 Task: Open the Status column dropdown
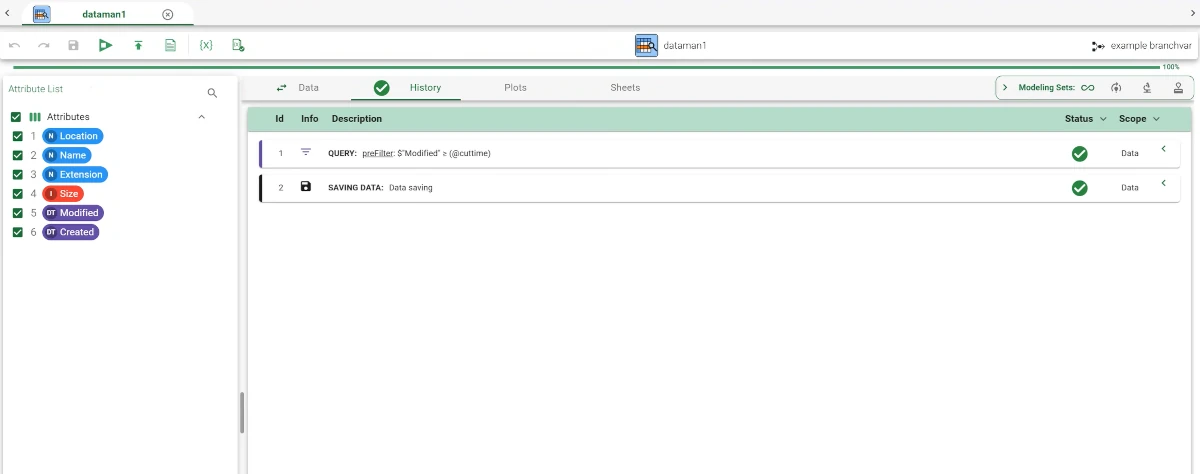pos(1104,119)
